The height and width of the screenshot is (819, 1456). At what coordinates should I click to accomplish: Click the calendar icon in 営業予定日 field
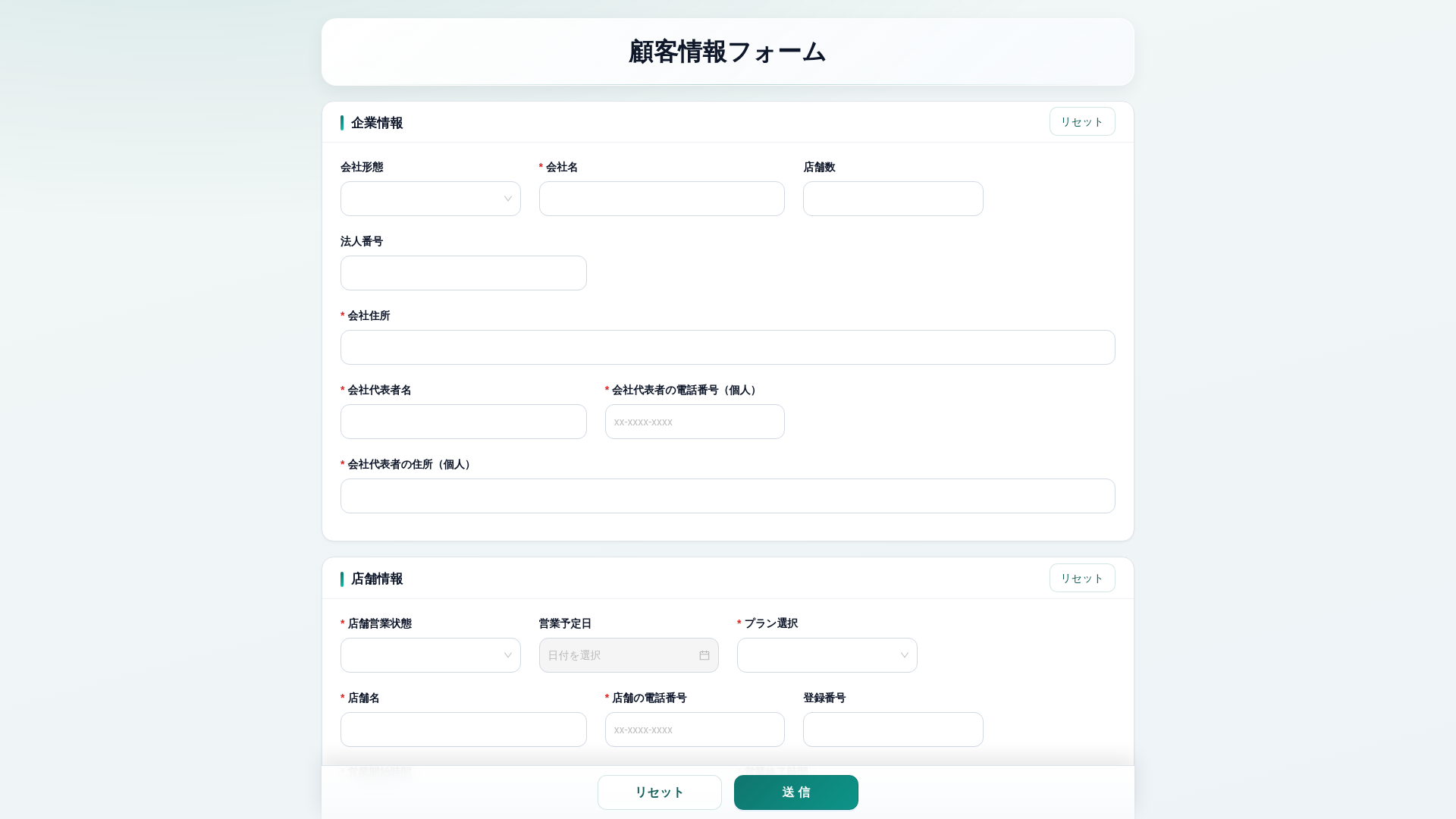(x=704, y=655)
